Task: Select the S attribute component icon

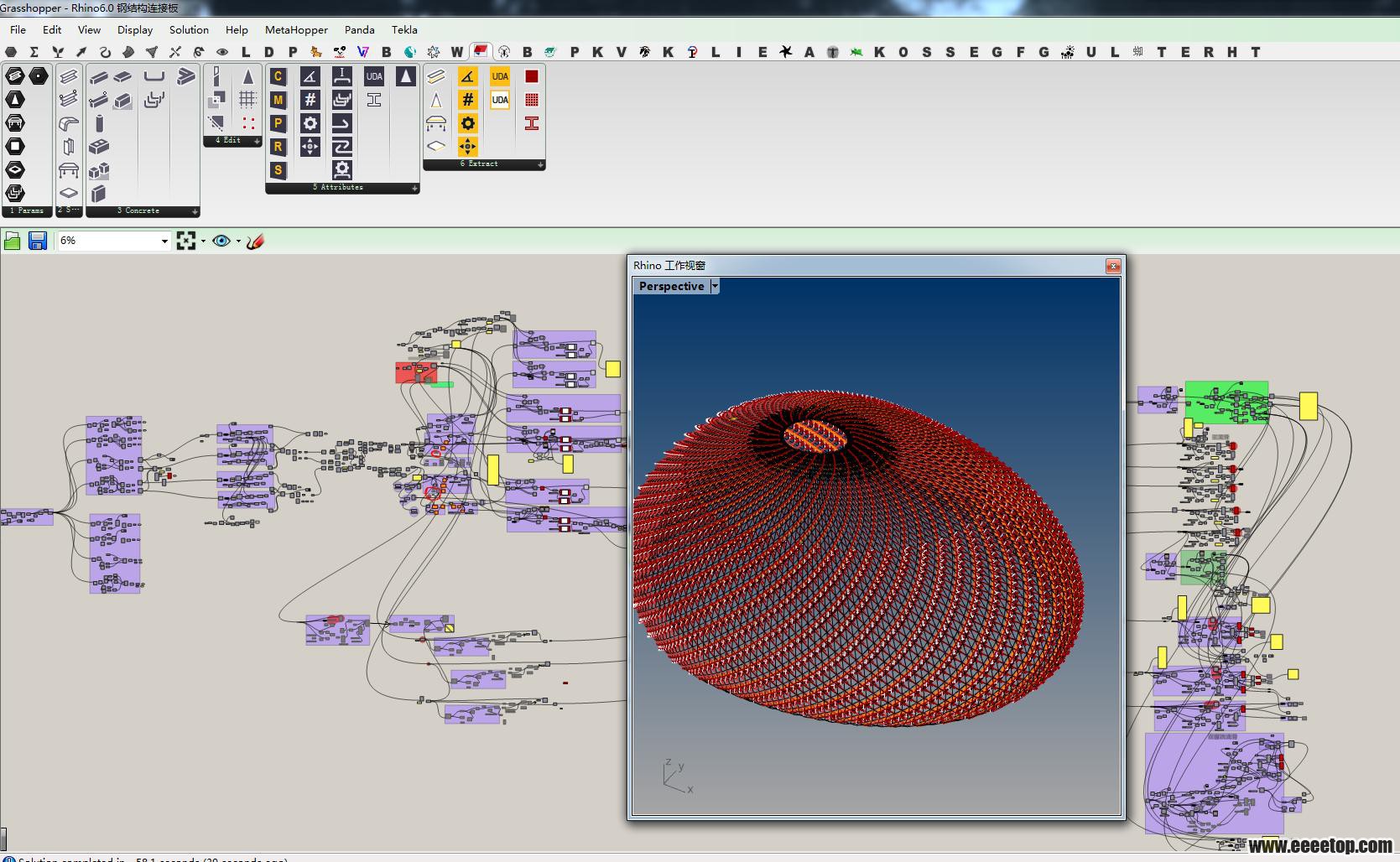Action: [x=278, y=170]
